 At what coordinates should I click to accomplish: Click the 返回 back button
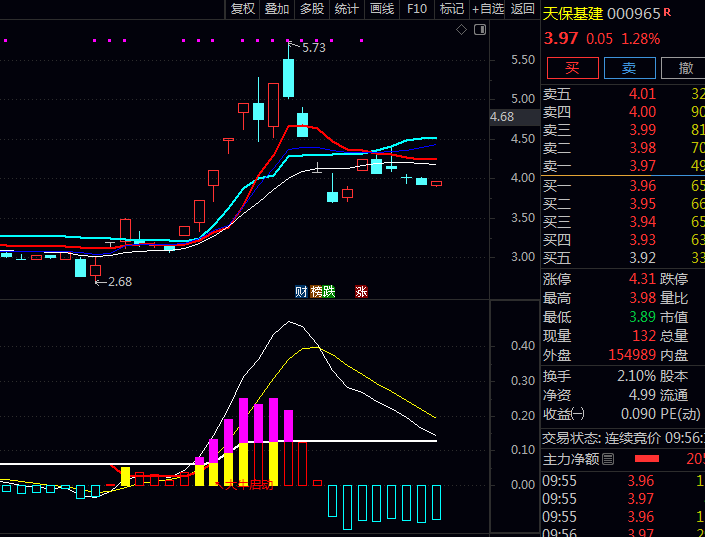[x=523, y=9]
